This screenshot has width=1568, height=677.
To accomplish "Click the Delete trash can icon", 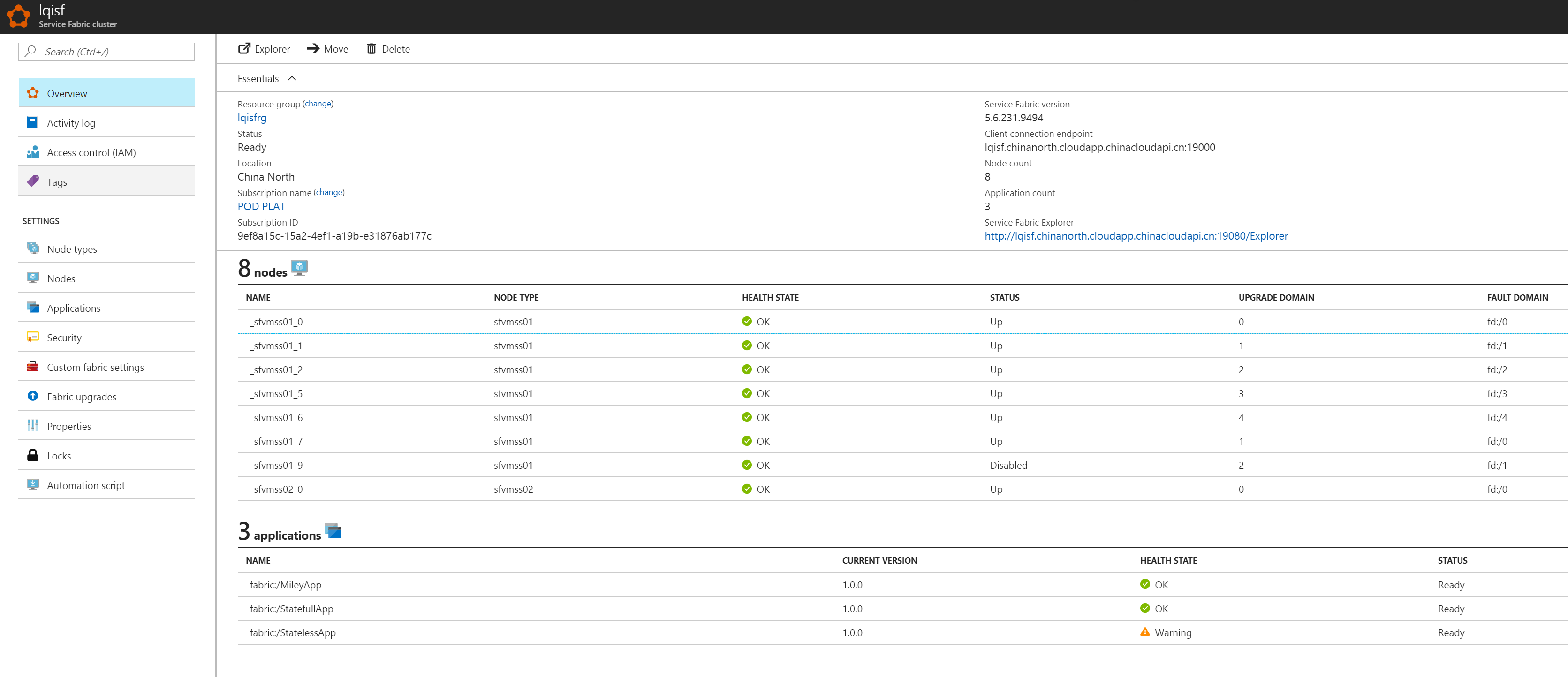I will [x=371, y=49].
